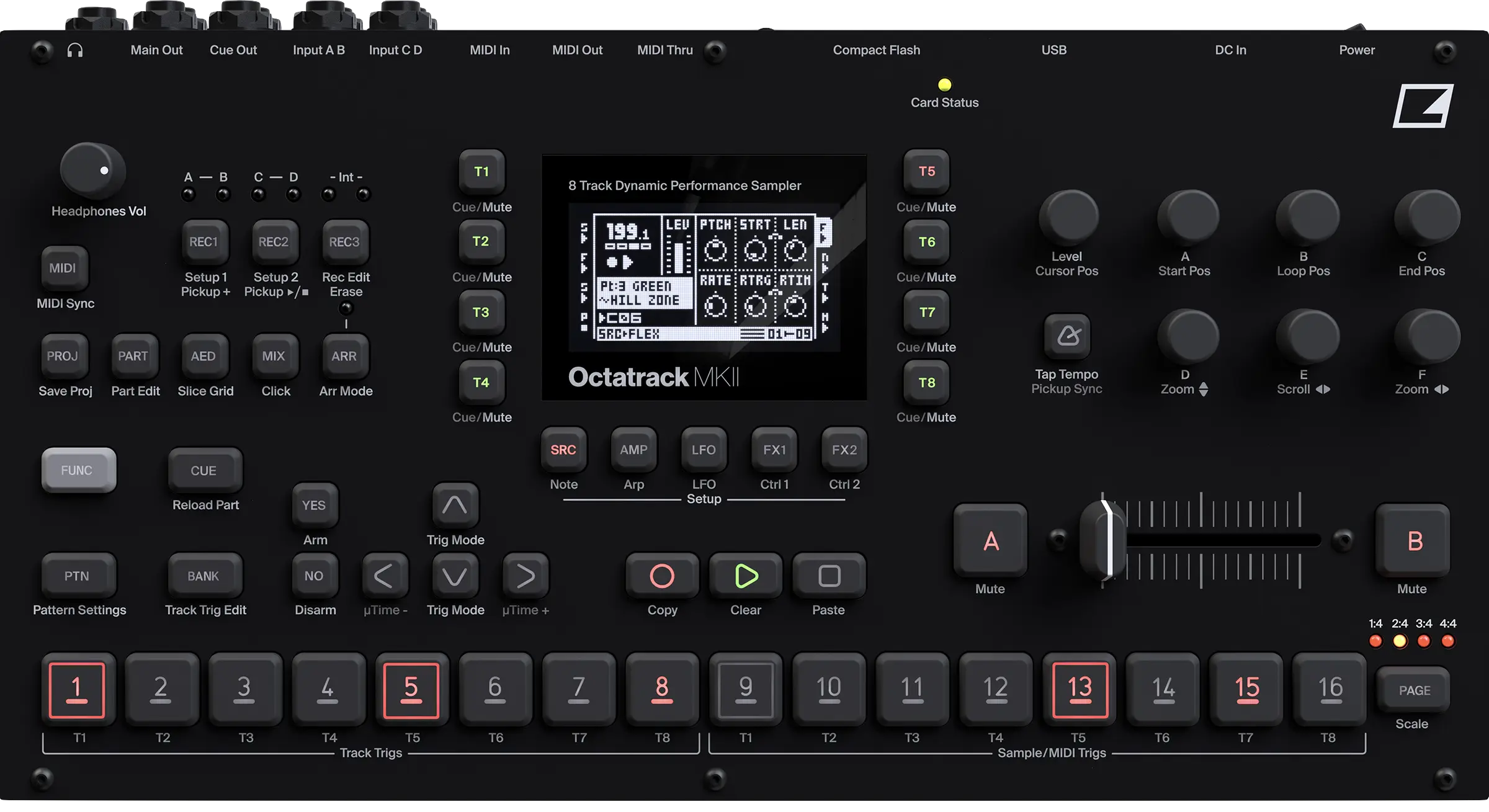1489x812 pixels.
Task: Open the FX1 parameter page
Action: point(774,450)
